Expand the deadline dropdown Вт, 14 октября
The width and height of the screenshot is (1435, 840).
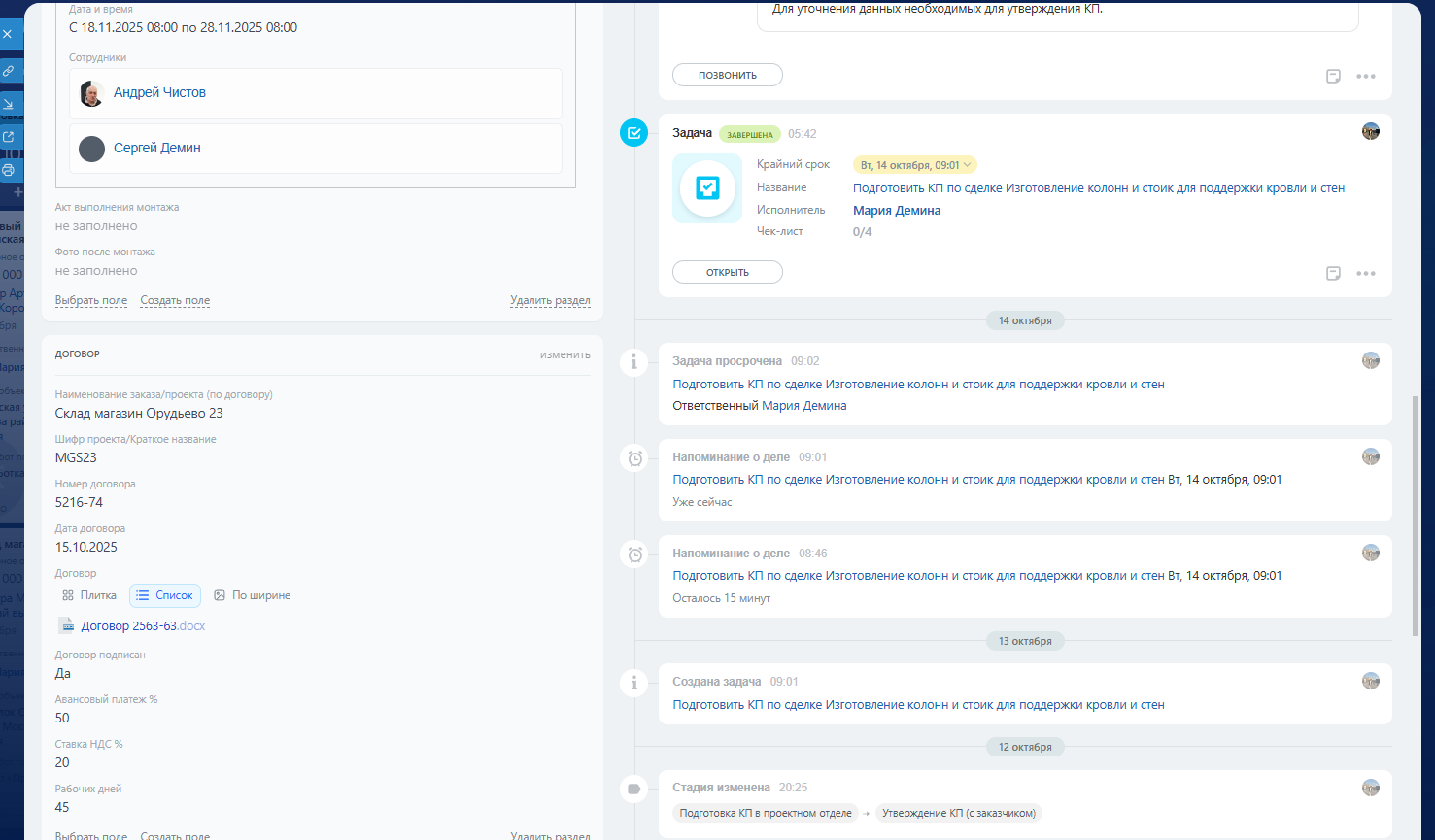pyautogui.click(x=915, y=165)
